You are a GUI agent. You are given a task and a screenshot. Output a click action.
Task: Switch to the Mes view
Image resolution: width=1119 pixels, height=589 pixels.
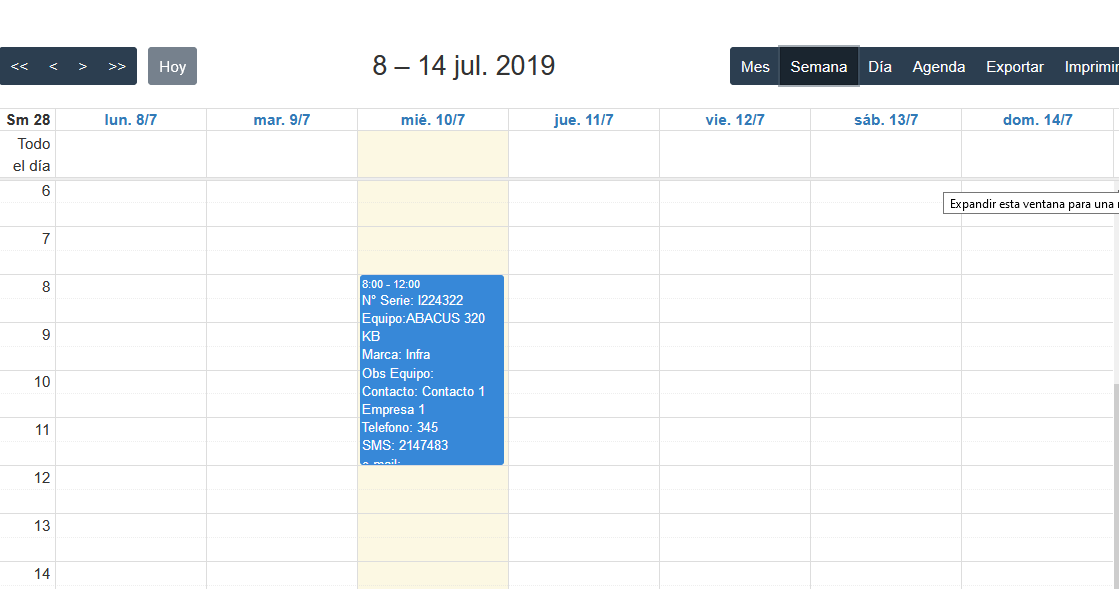[x=755, y=66]
